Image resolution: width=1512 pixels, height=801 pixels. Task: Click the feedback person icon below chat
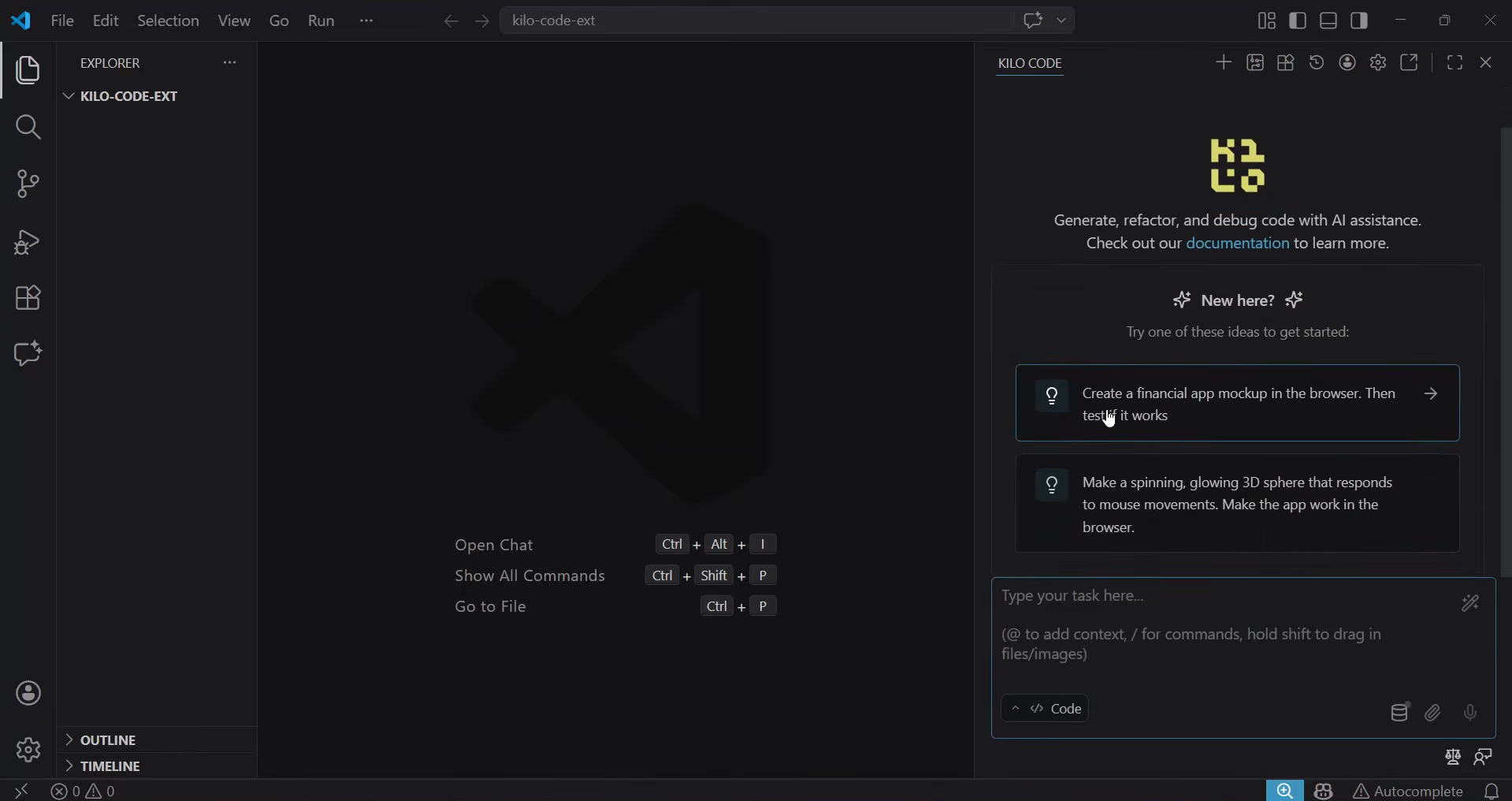[x=1484, y=757]
